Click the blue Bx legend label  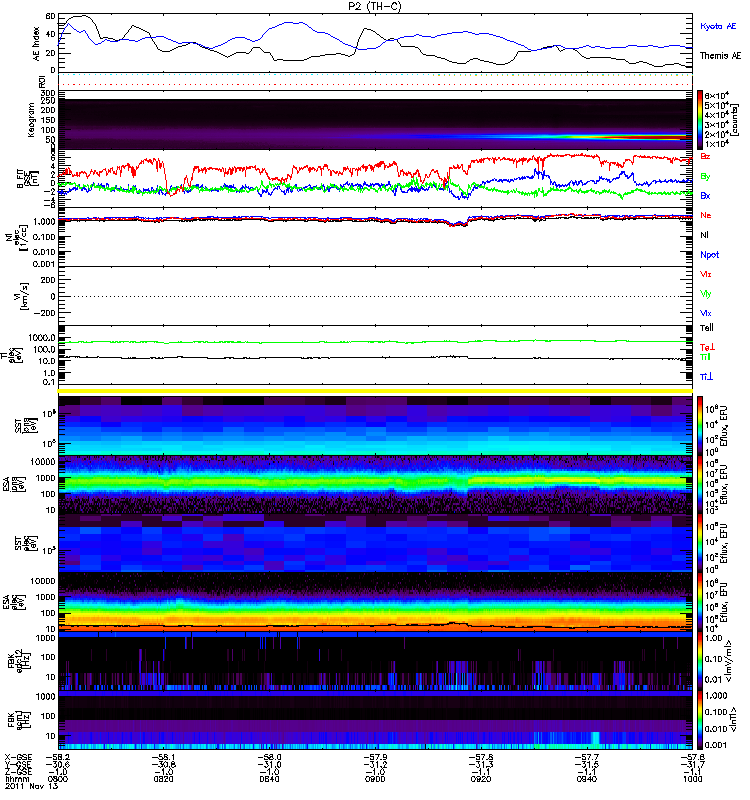click(x=705, y=196)
